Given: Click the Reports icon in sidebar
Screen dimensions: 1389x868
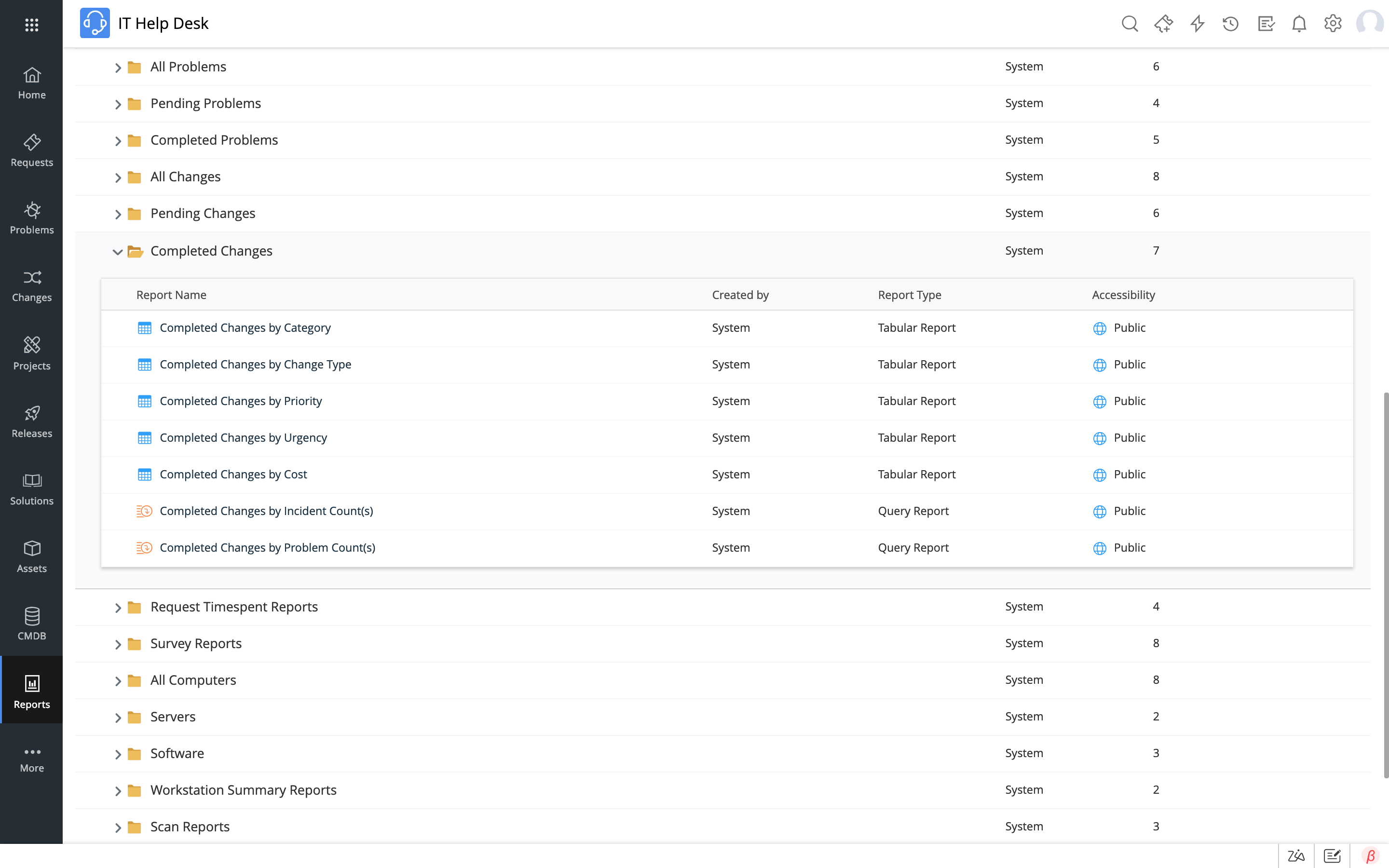Looking at the screenshot, I should coord(31,689).
